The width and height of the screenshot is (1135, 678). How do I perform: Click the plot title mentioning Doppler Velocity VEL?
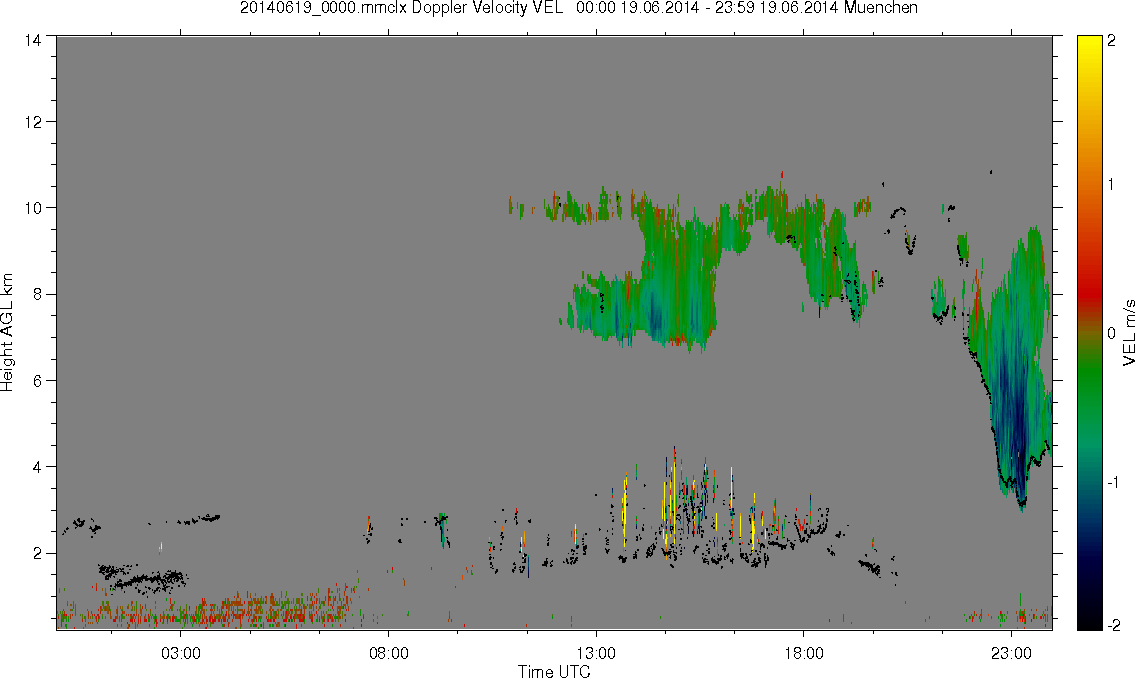pyautogui.click(x=578, y=8)
